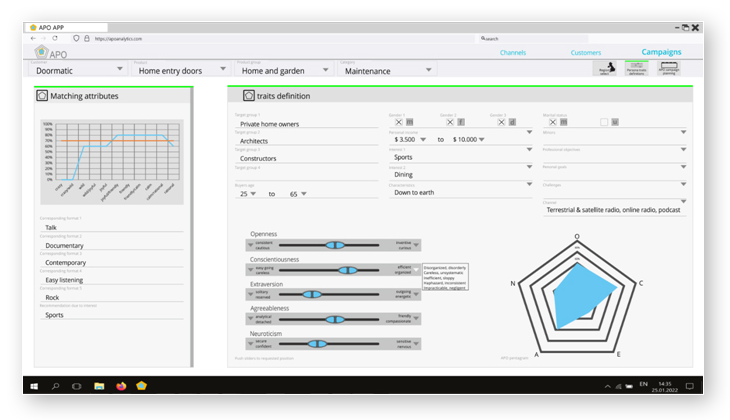The width and height of the screenshot is (730, 420).
Task: Launch Firefox from the taskbar
Action: [121, 385]
